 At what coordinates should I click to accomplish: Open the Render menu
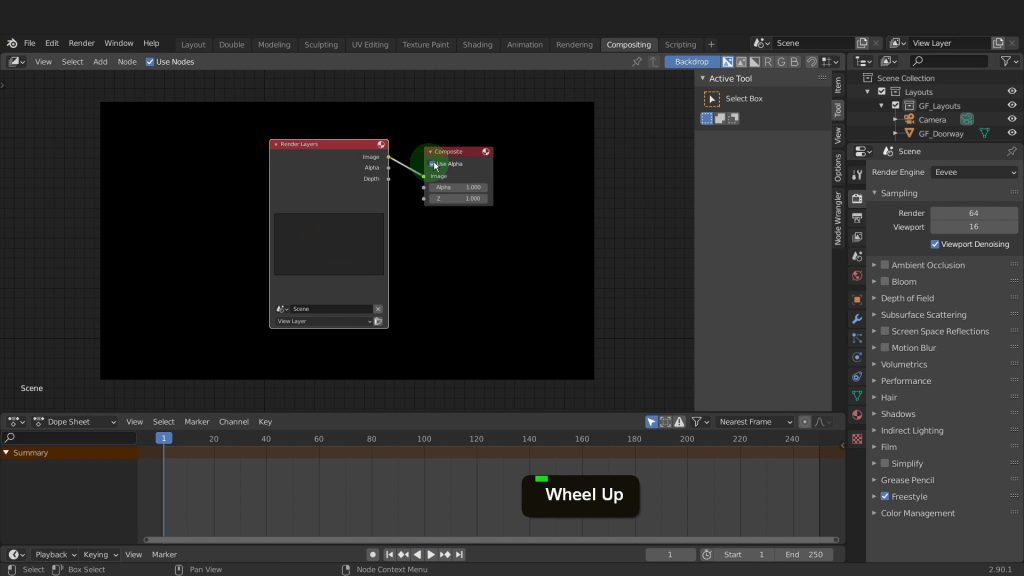pyautogui.click(x=81, y=44)
